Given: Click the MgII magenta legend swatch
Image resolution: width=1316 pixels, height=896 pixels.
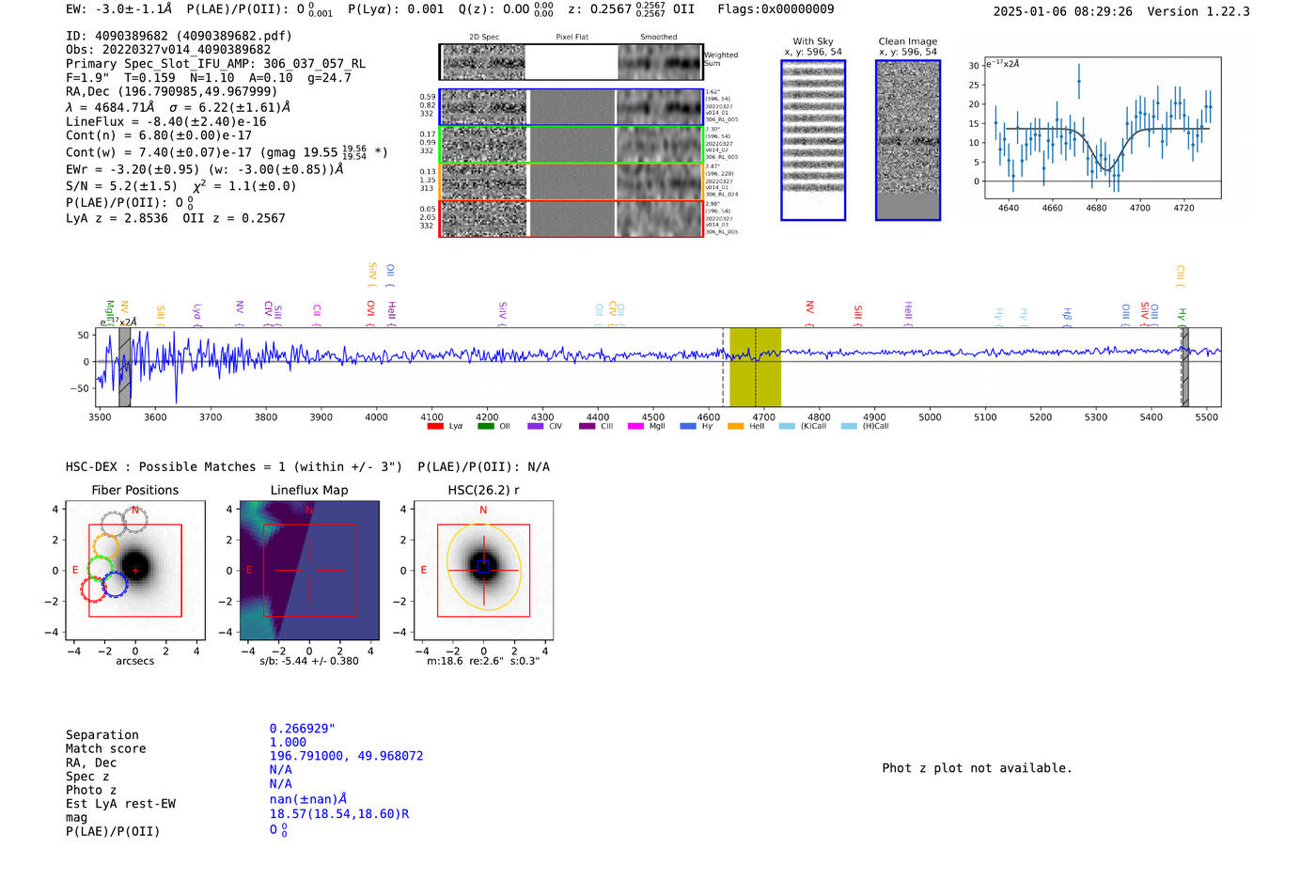Looking at the screenshot, I should tap(636, 426).
